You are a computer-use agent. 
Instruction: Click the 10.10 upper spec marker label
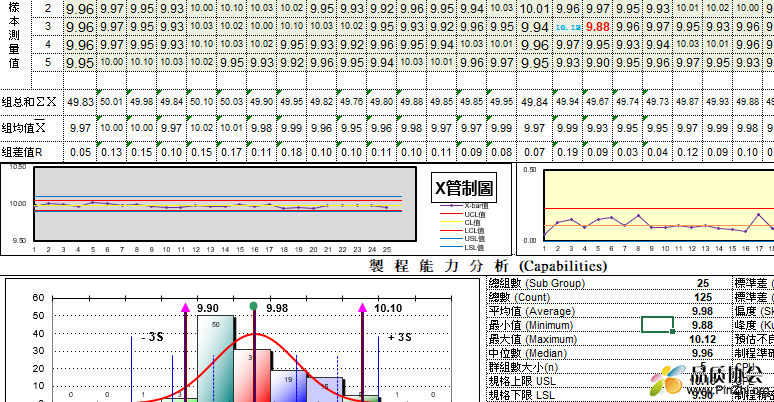point(388,308)
